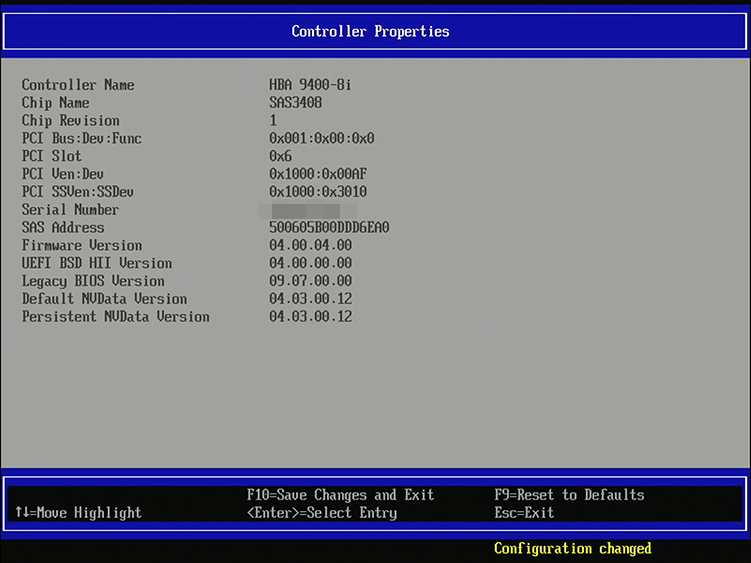The image size is (751, 563).
Task: Select the Controller Name label
Action: pyautogui.click(x=78, y=85)
